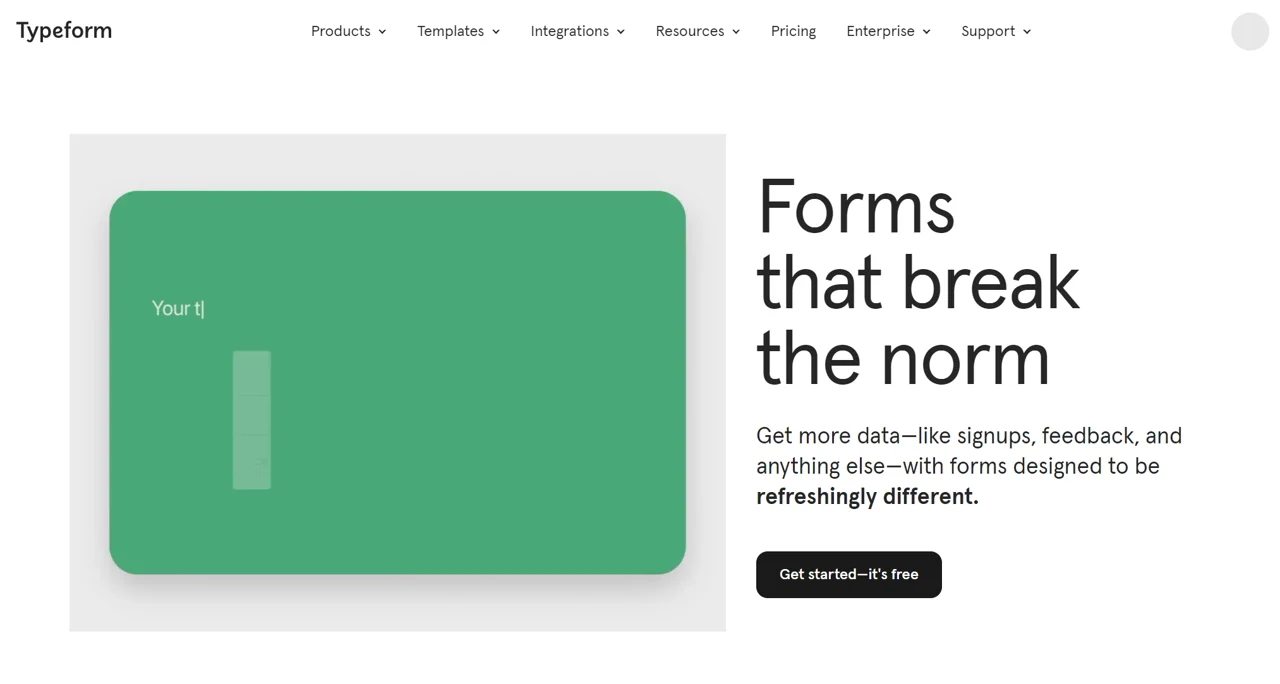Viewport: 1280px width, 684px height.
Task: Click the arrow beside the Support menu
Action: click(x=1027, y=32)
